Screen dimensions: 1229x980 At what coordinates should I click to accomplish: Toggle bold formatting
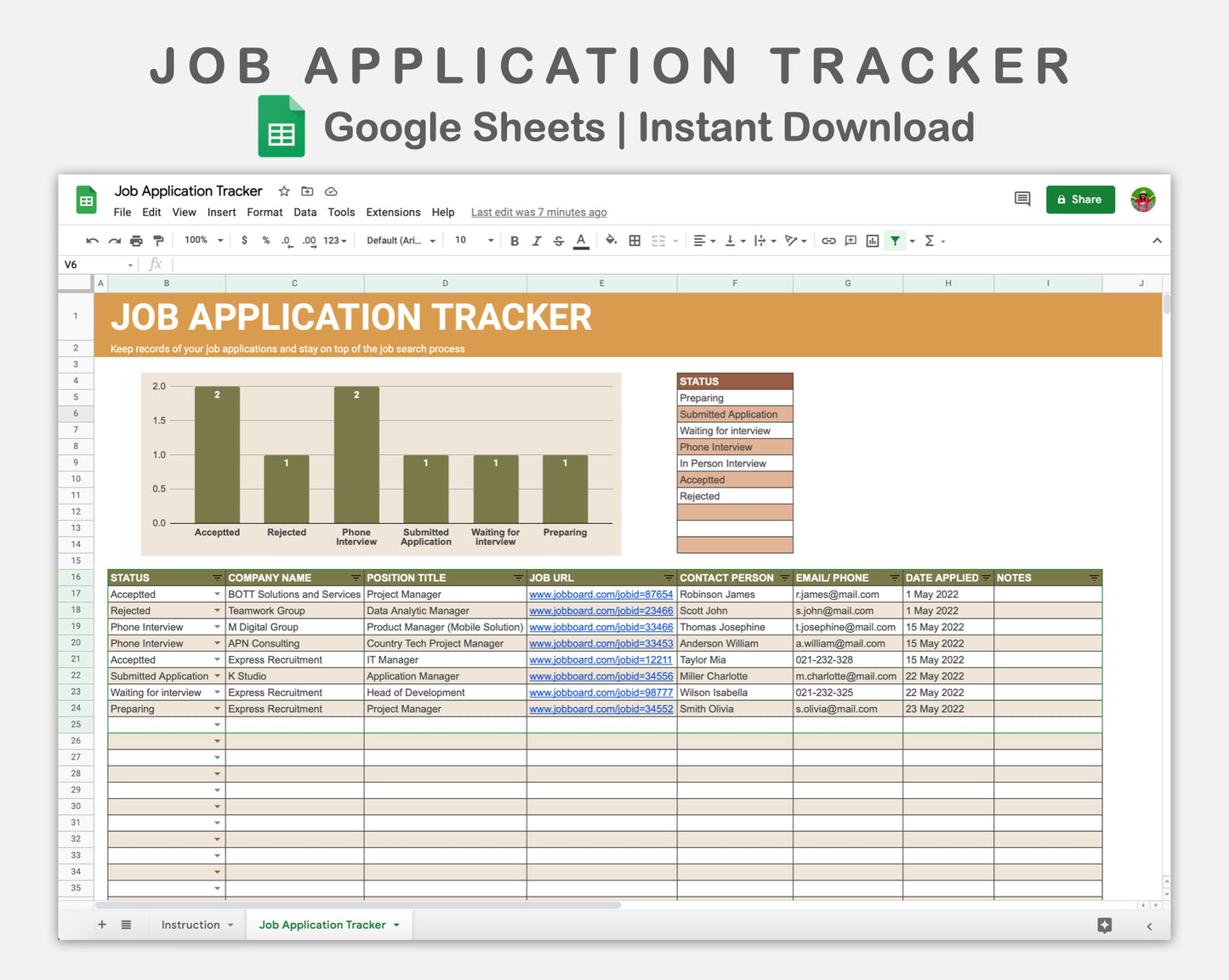pos(514,241)
